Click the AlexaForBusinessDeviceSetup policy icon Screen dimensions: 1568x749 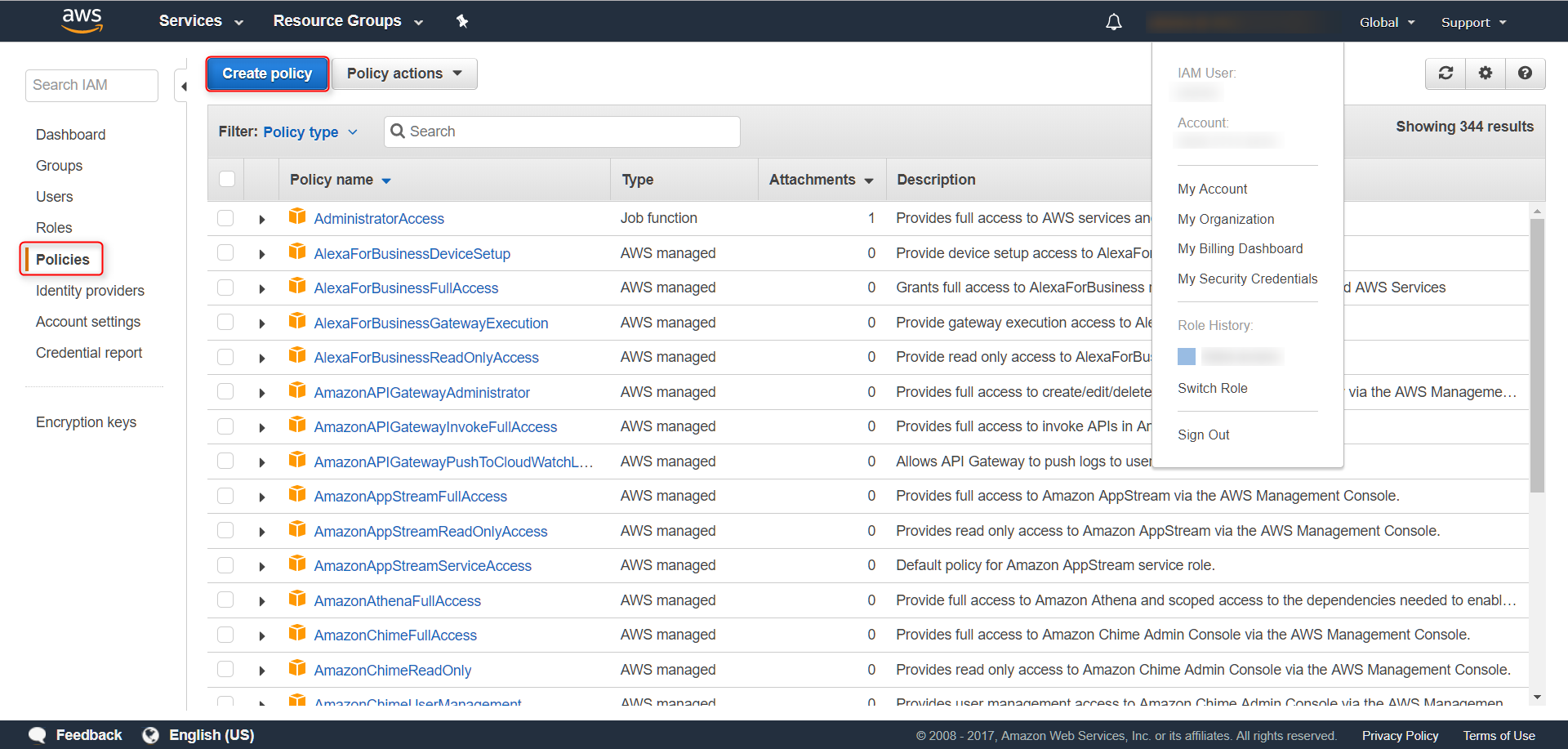tap(297, 252)
